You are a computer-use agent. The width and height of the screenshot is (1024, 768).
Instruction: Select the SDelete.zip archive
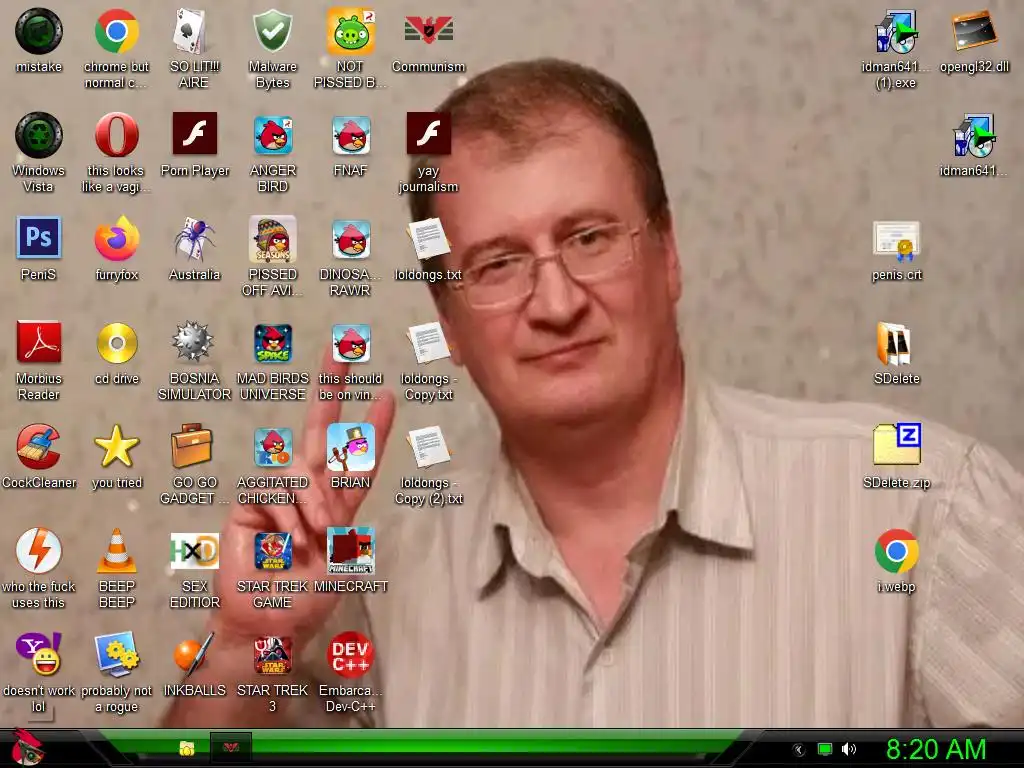[897, 444]
